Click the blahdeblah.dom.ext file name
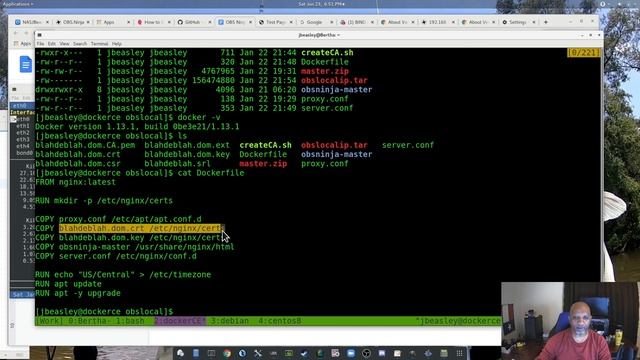The width and height of the screenshot is (640, 360). [187, 145]
